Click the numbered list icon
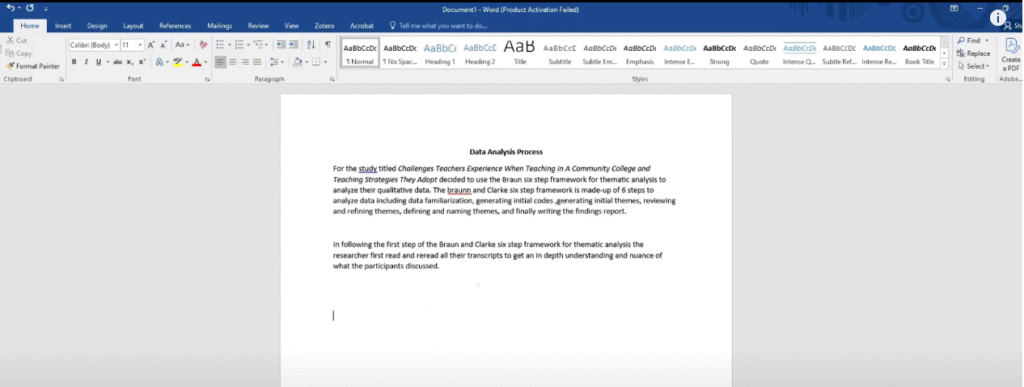 pyautogui.click(x=241, y=44)
